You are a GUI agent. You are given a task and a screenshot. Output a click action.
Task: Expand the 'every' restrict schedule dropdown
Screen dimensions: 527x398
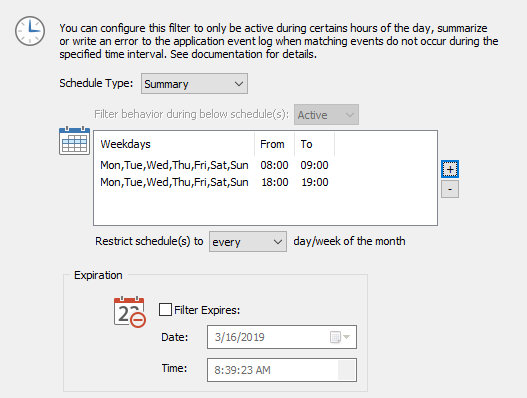(x=248, y=241)
